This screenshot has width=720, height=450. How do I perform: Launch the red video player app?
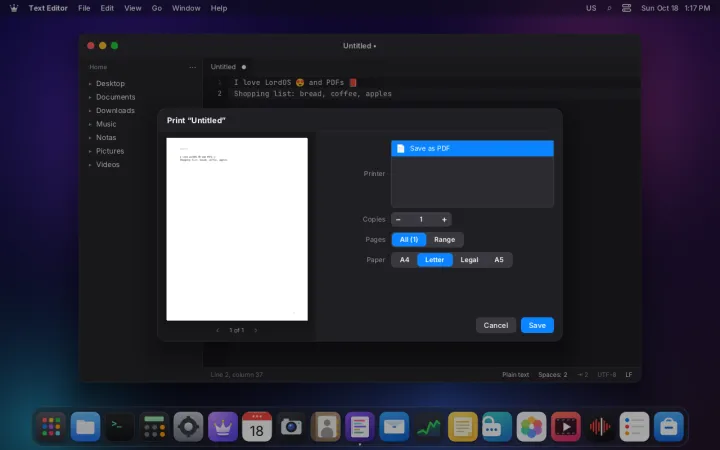click(566, 427)
